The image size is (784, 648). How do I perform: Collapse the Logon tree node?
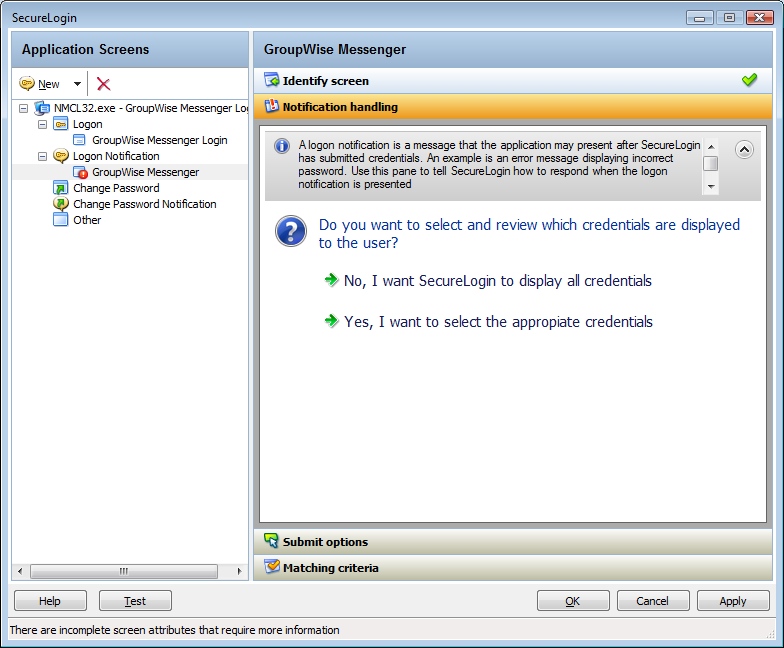[x=42, y=124]
